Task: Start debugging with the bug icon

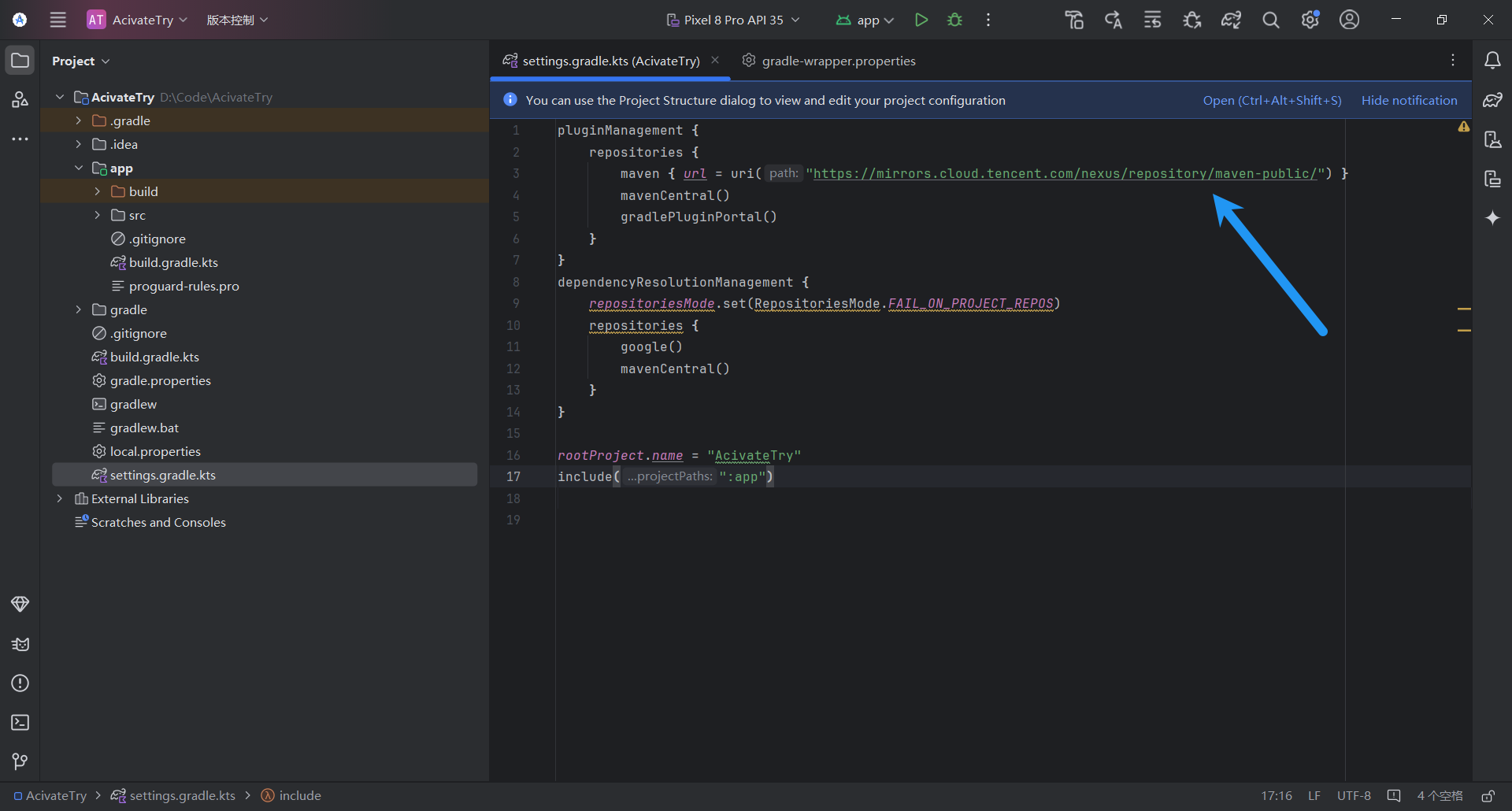Action: 954,20
